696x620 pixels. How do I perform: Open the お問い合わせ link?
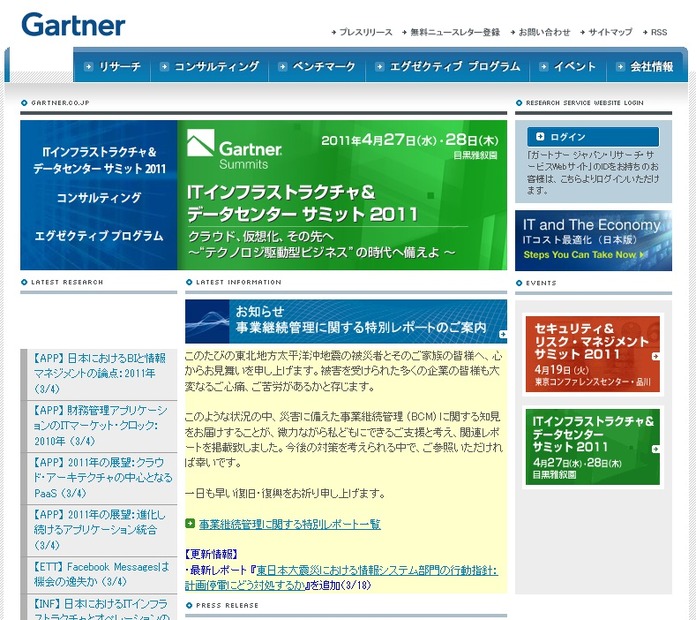click(x=544, y=32)
